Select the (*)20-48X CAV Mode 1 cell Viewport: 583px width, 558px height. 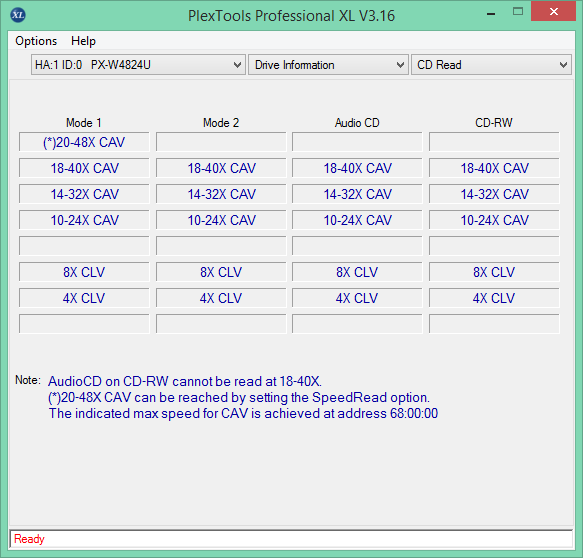[x=84, y=142]
